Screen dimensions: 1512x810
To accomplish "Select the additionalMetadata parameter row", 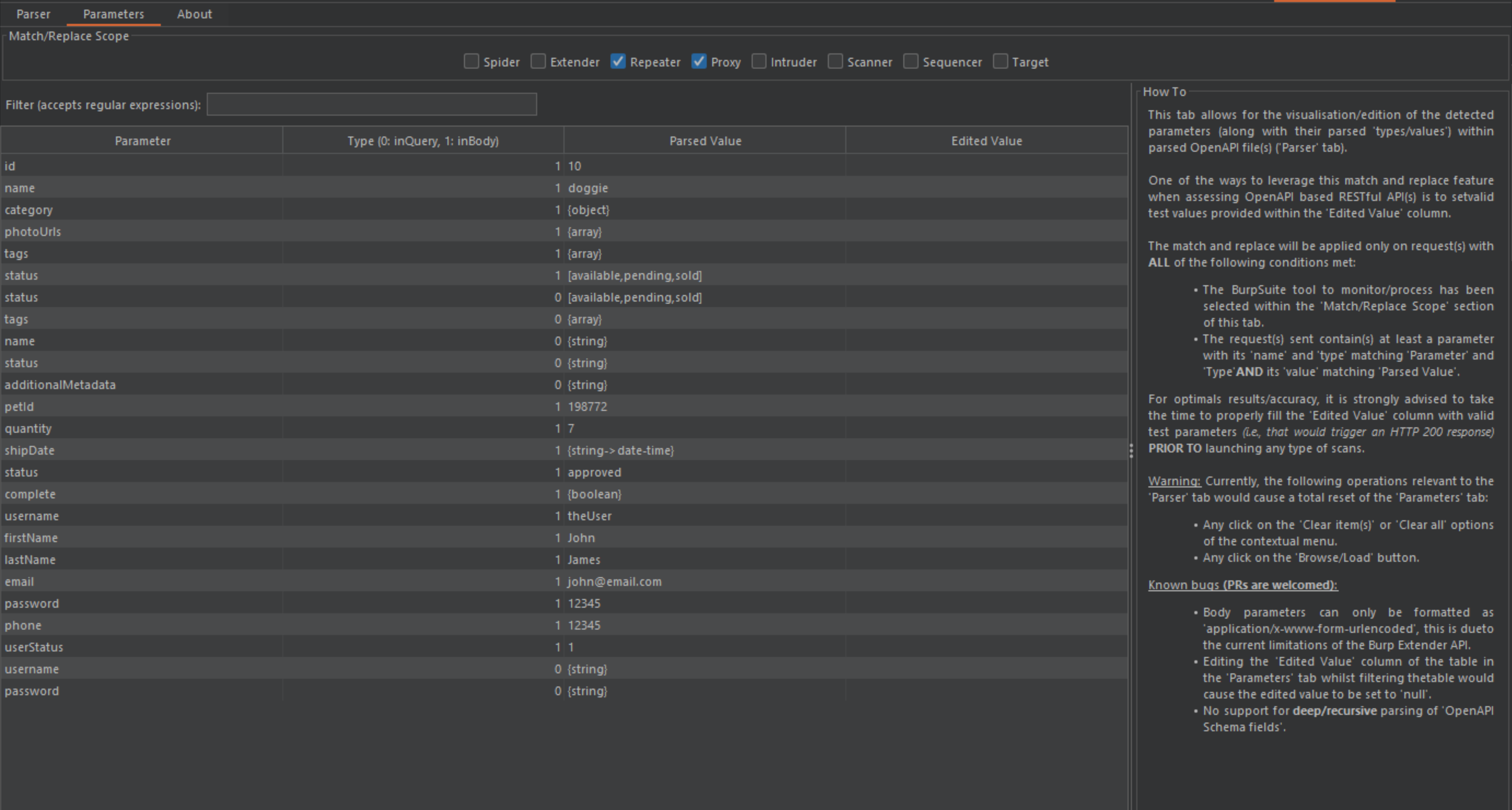I will click(60, 385).
